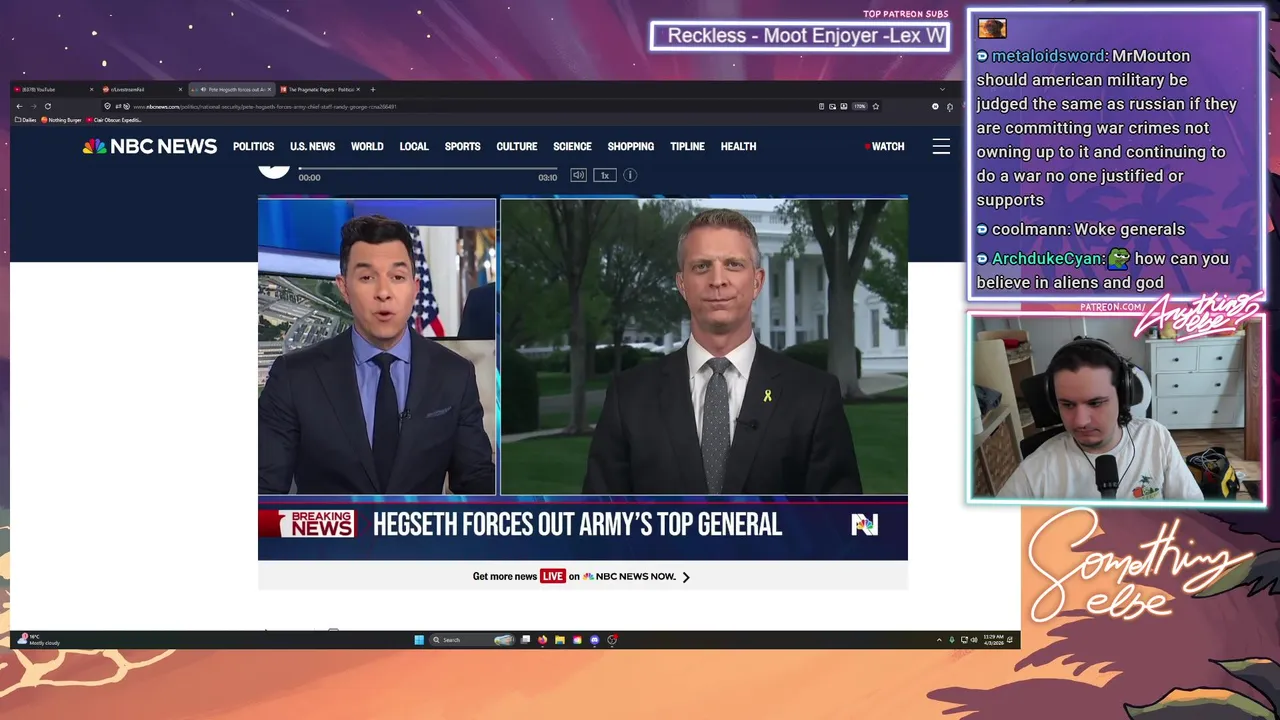Image resolution: width=1280 pixels, height=720 pixels.
Task: Seek on the audio progress bar
Action: [x=427, y=168]
